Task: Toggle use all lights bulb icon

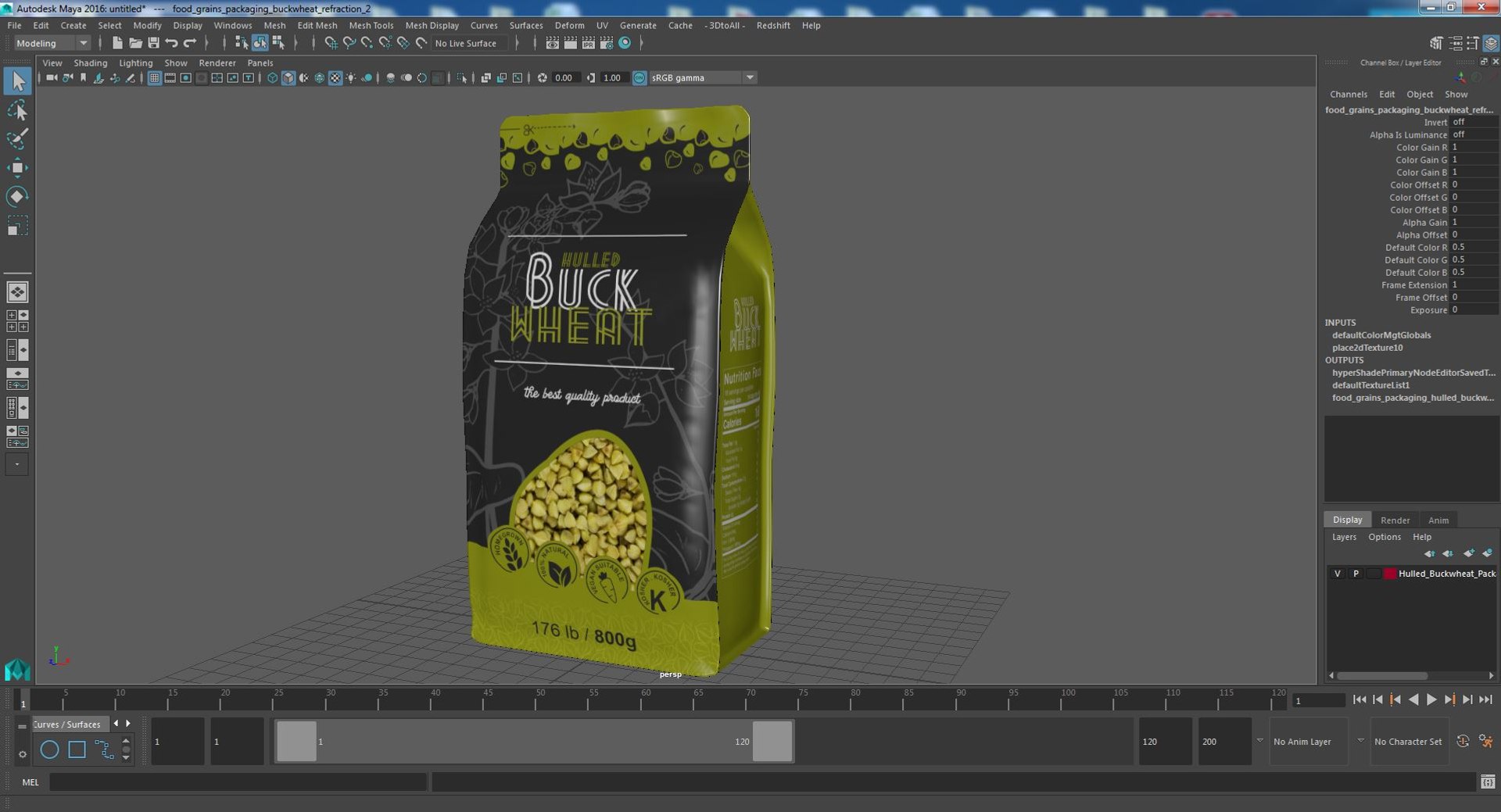Action: point(351,77)
